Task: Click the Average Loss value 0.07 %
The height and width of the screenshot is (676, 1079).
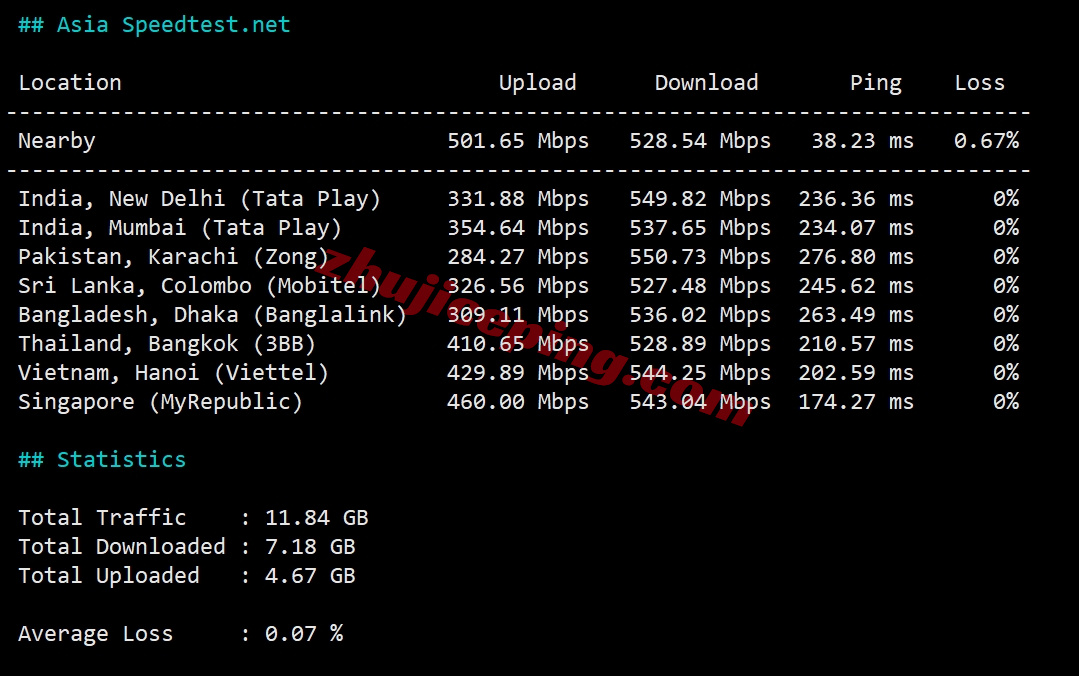Action: 304,634
